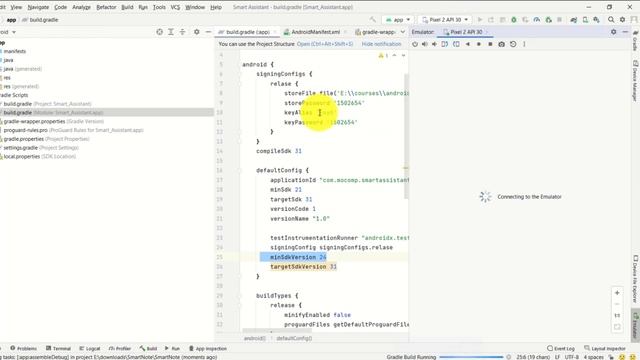Click the Sync Project with Gradle Files icon
The image size is (640, 360).
click(x=573, y=20)
